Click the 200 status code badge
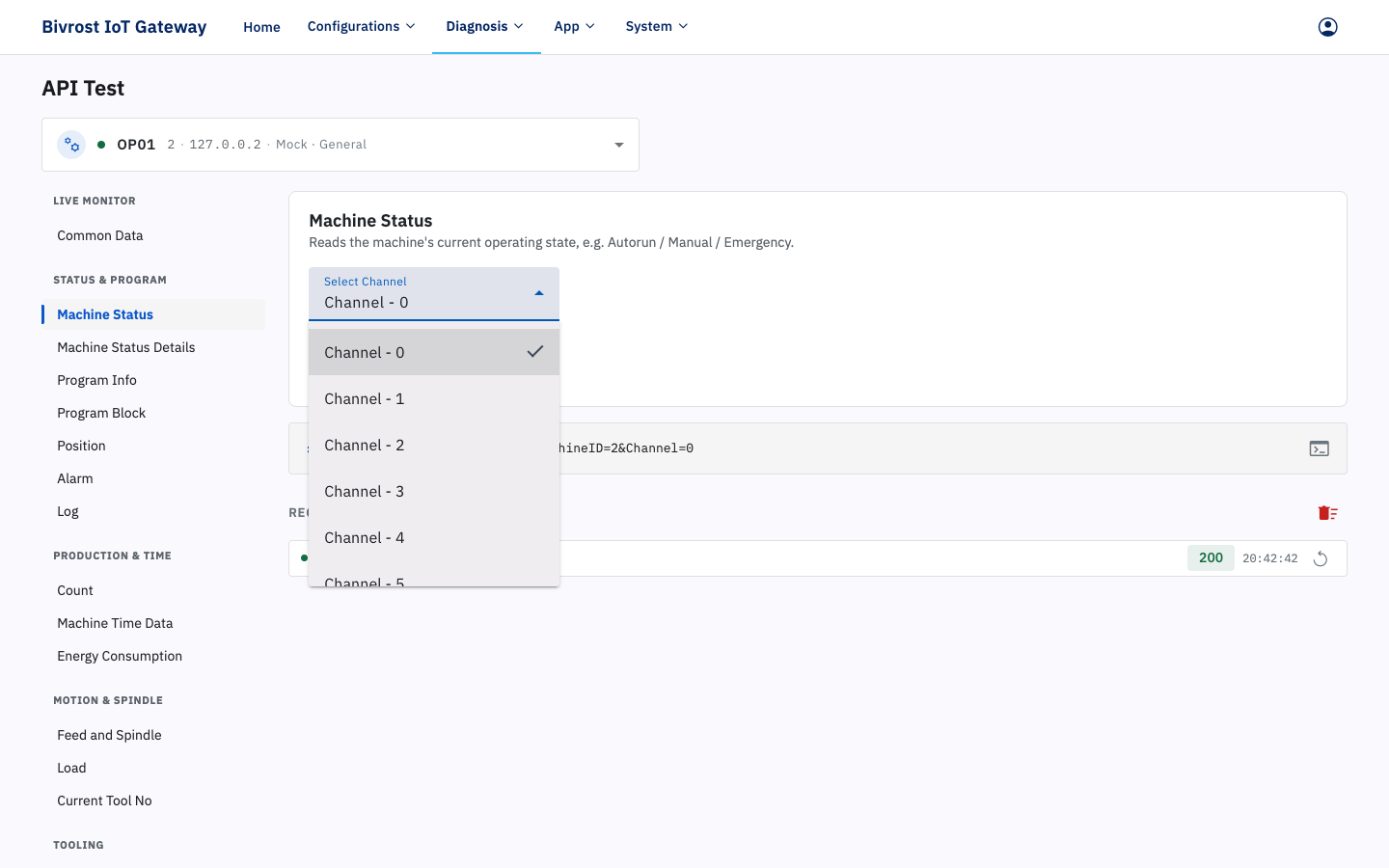 coord(1211,557)
